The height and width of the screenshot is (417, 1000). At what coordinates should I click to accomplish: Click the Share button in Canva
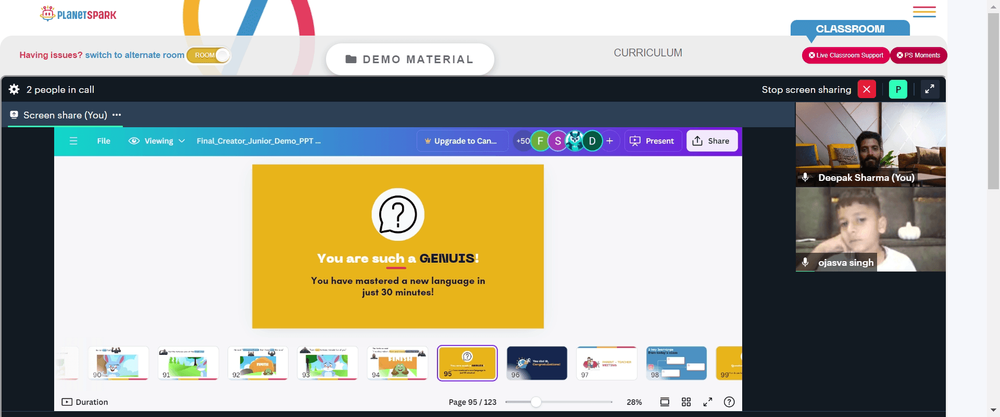click(x=712, y=141)
